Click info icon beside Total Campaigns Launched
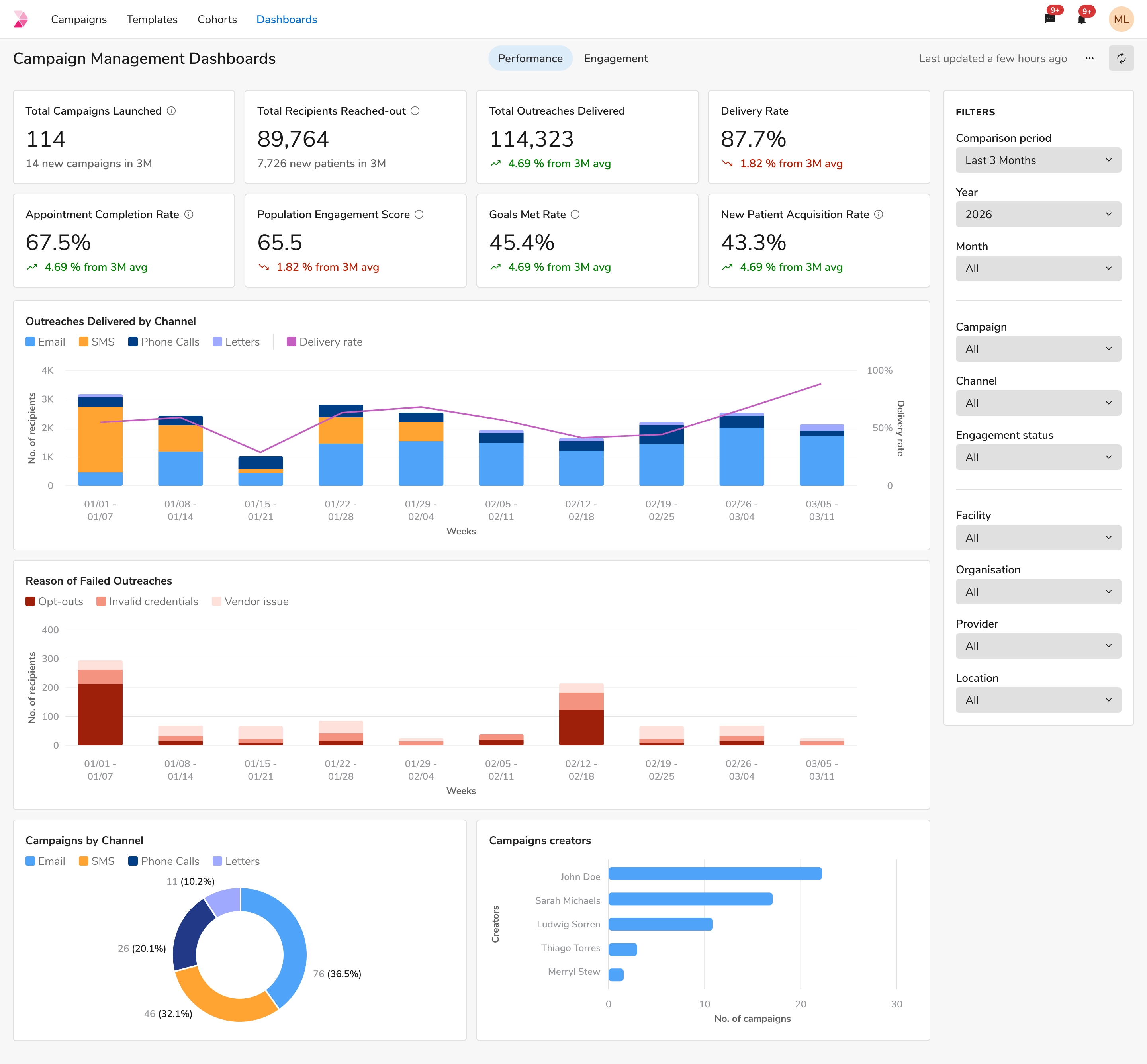 tap(172, 111)
